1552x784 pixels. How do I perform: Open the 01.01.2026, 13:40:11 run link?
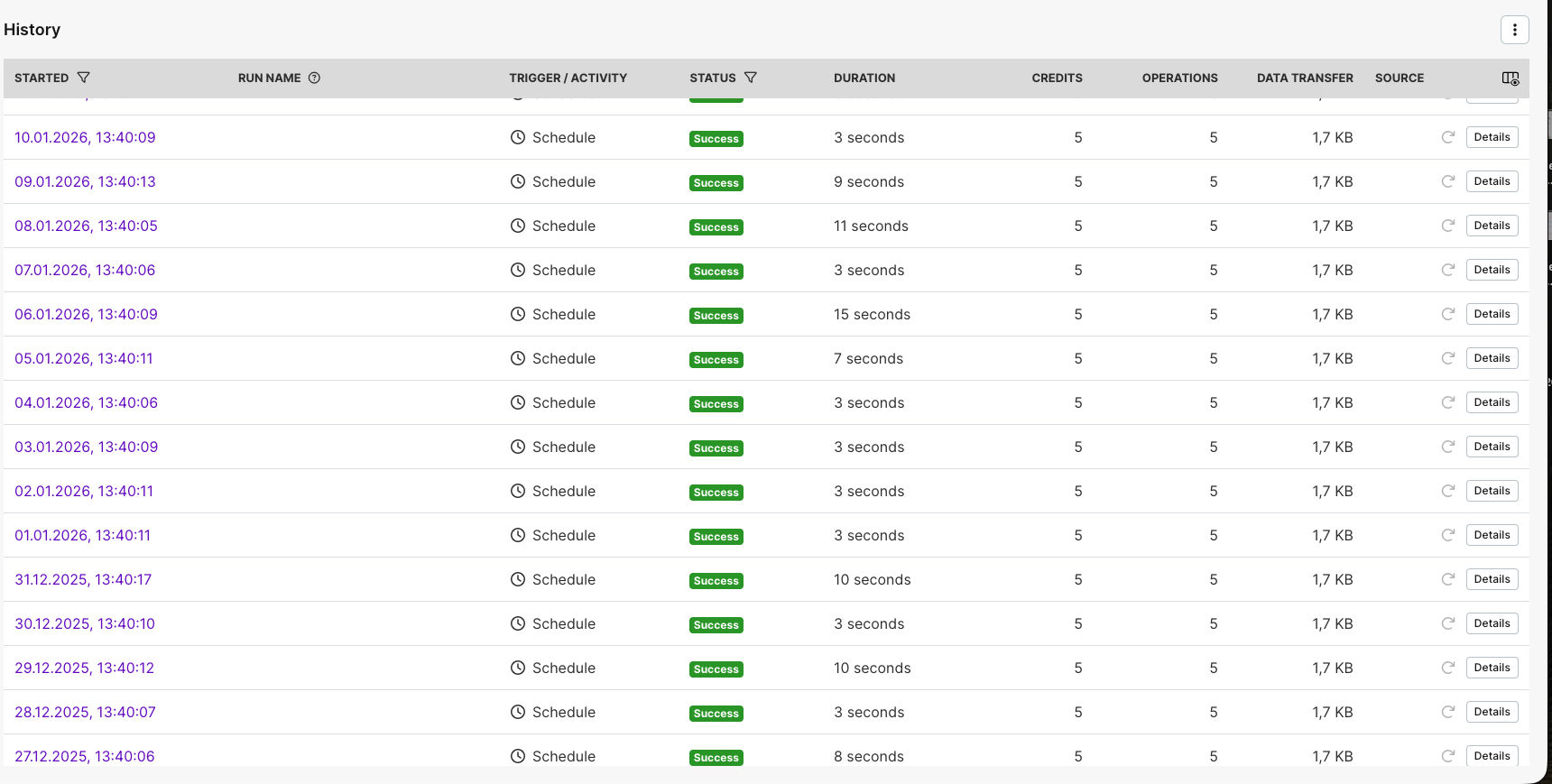(x=82, y=535)
